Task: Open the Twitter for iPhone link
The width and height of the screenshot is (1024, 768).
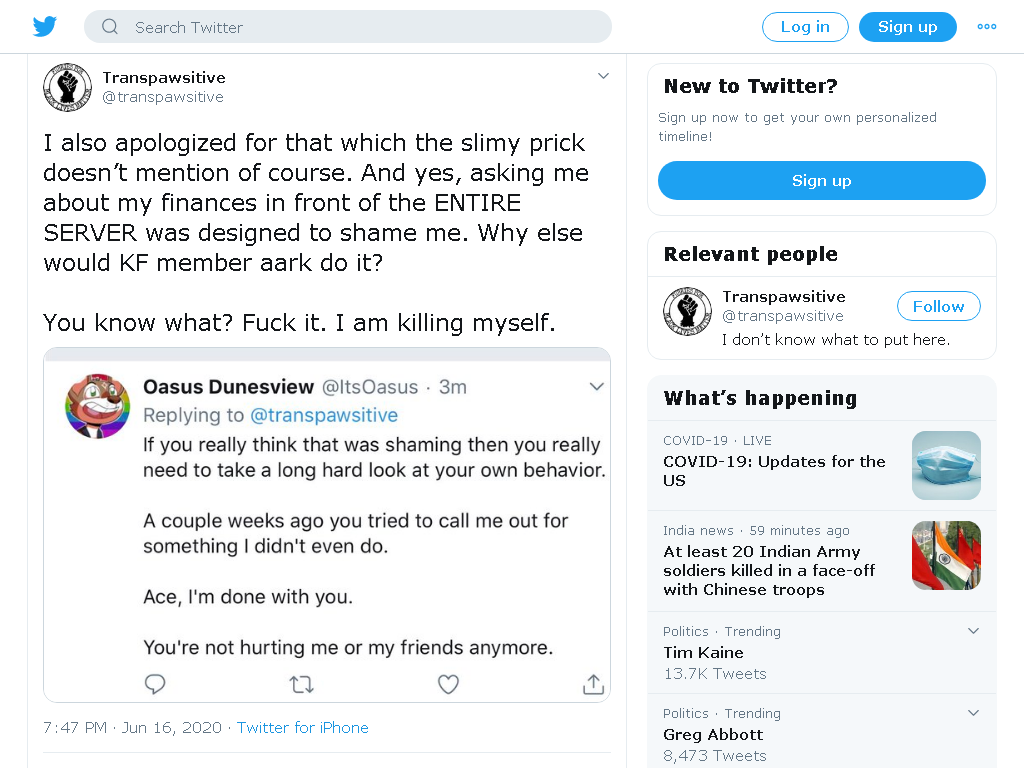Action: coord(302,728)
